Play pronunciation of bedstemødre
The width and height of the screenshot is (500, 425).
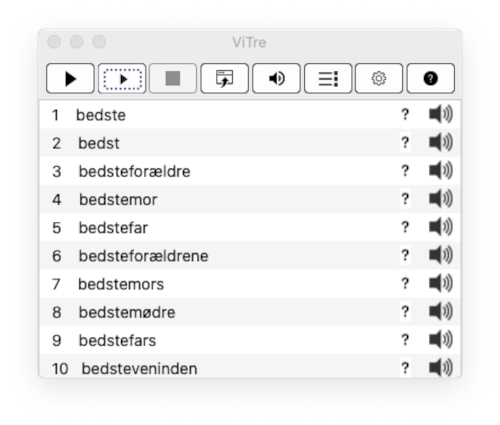click(440, 311)
